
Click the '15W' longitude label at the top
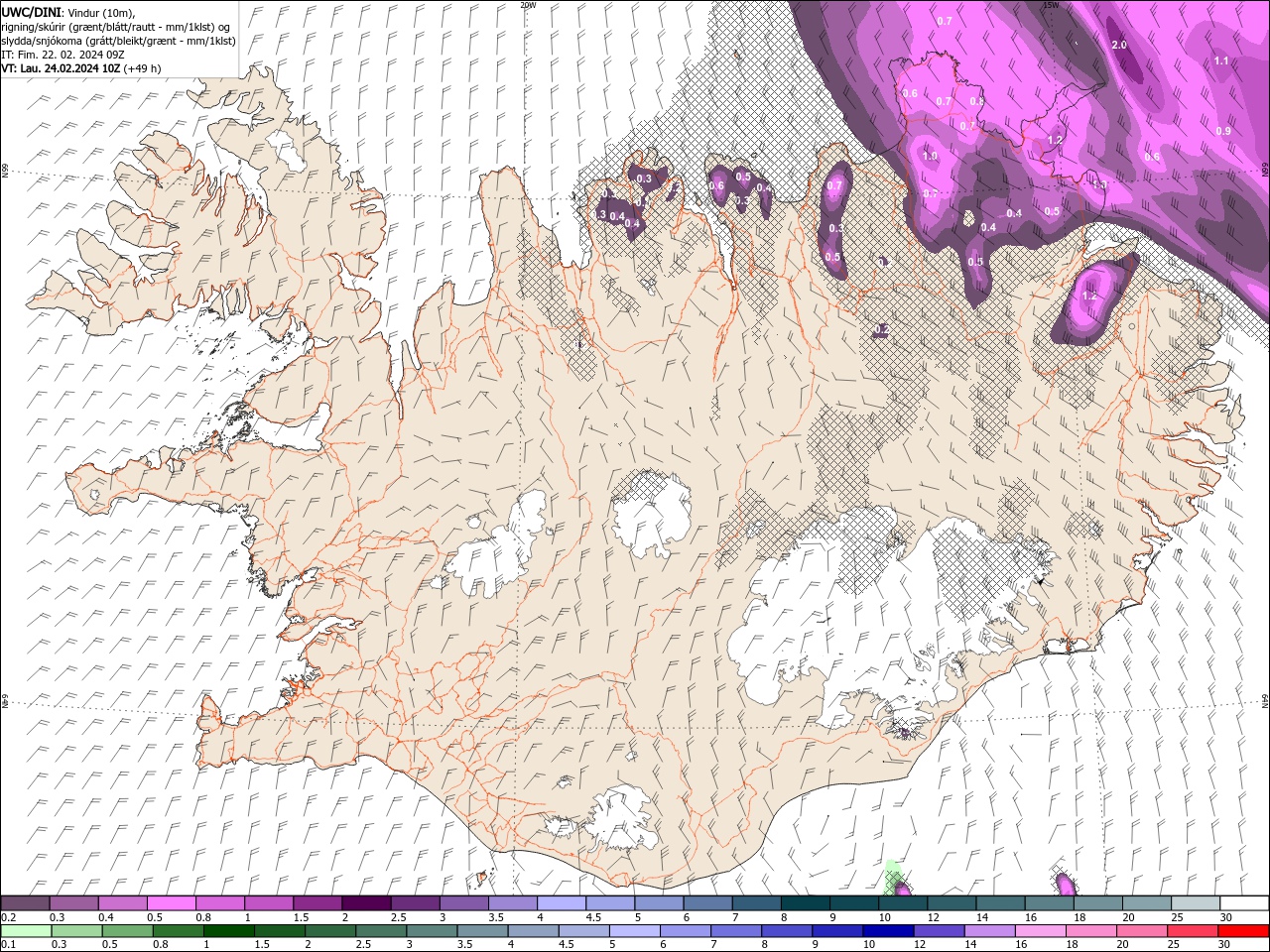1052,5
